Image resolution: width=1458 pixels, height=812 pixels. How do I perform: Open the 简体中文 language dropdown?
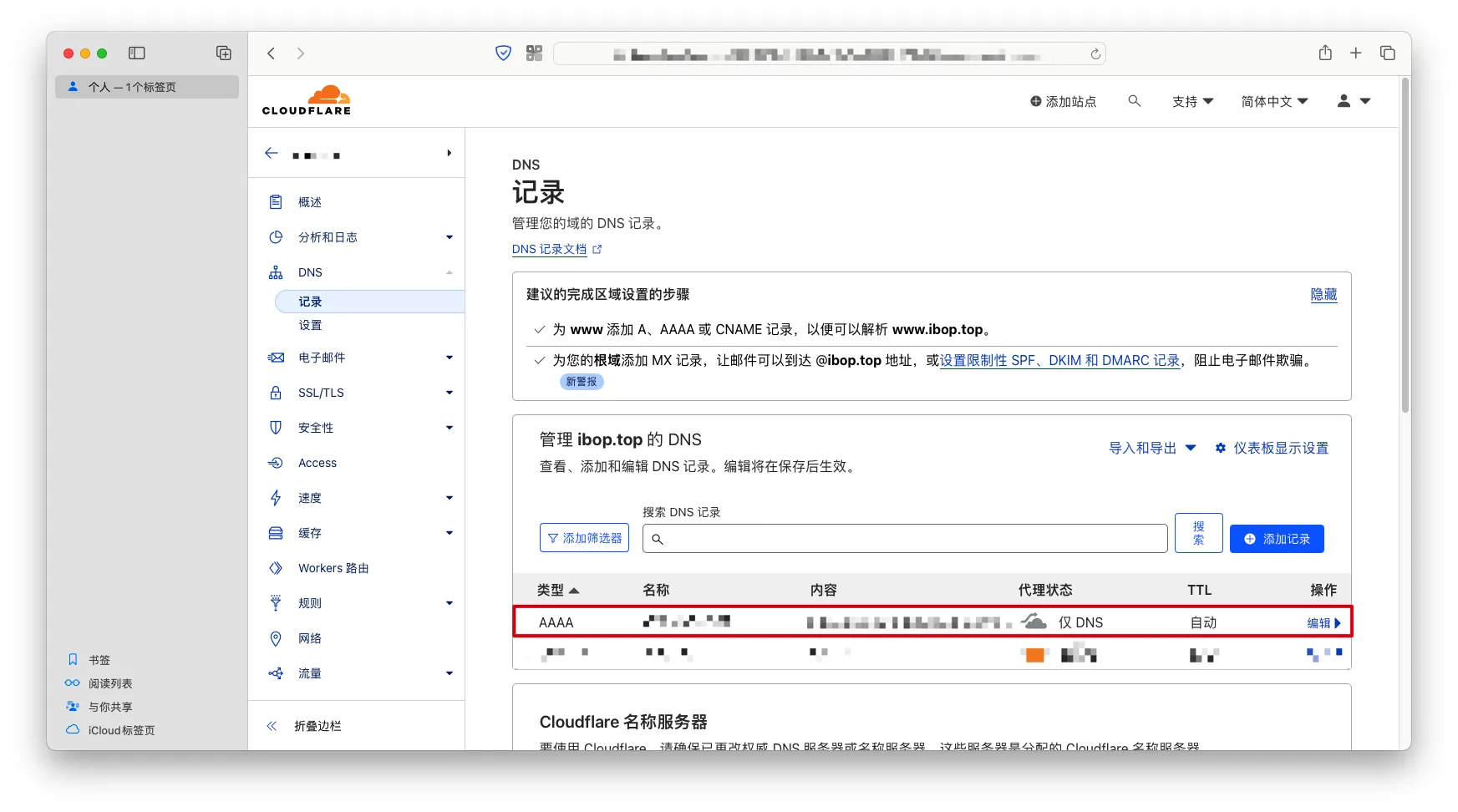[1274, 101]
